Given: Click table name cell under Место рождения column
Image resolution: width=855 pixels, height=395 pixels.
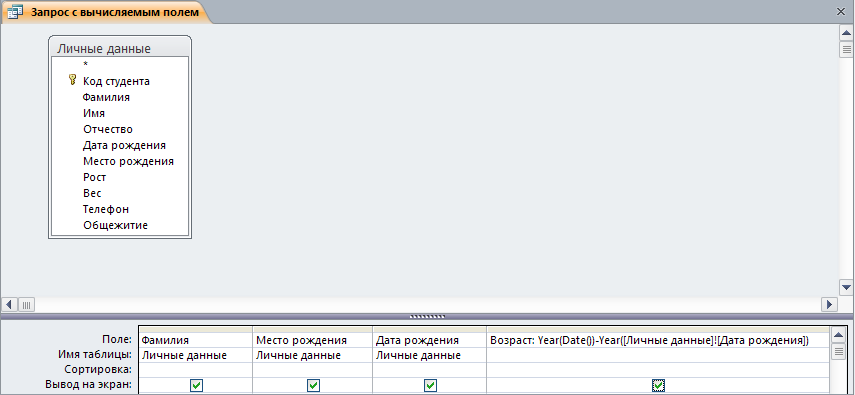Looking at the screenshot, I should (312, 355).
